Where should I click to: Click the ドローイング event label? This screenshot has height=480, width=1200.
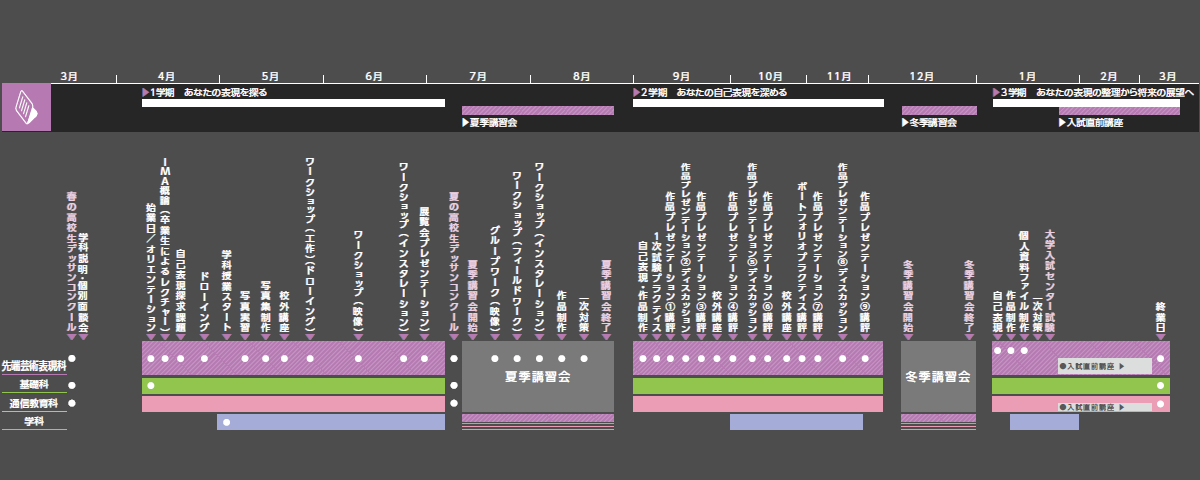pyautogui.click(x=204, y=303)
